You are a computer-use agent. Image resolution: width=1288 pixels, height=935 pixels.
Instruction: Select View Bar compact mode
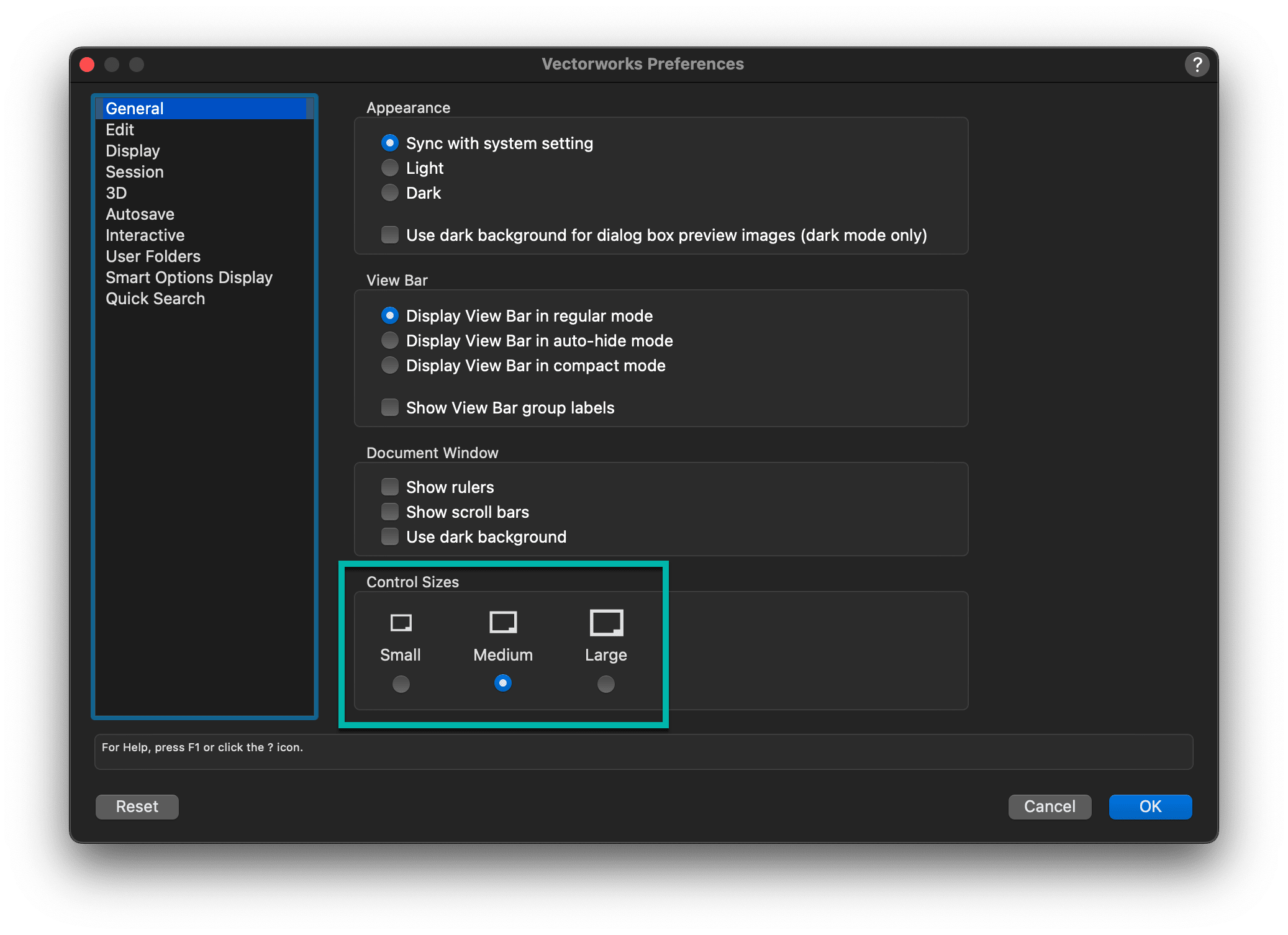[x=390, y=366]
